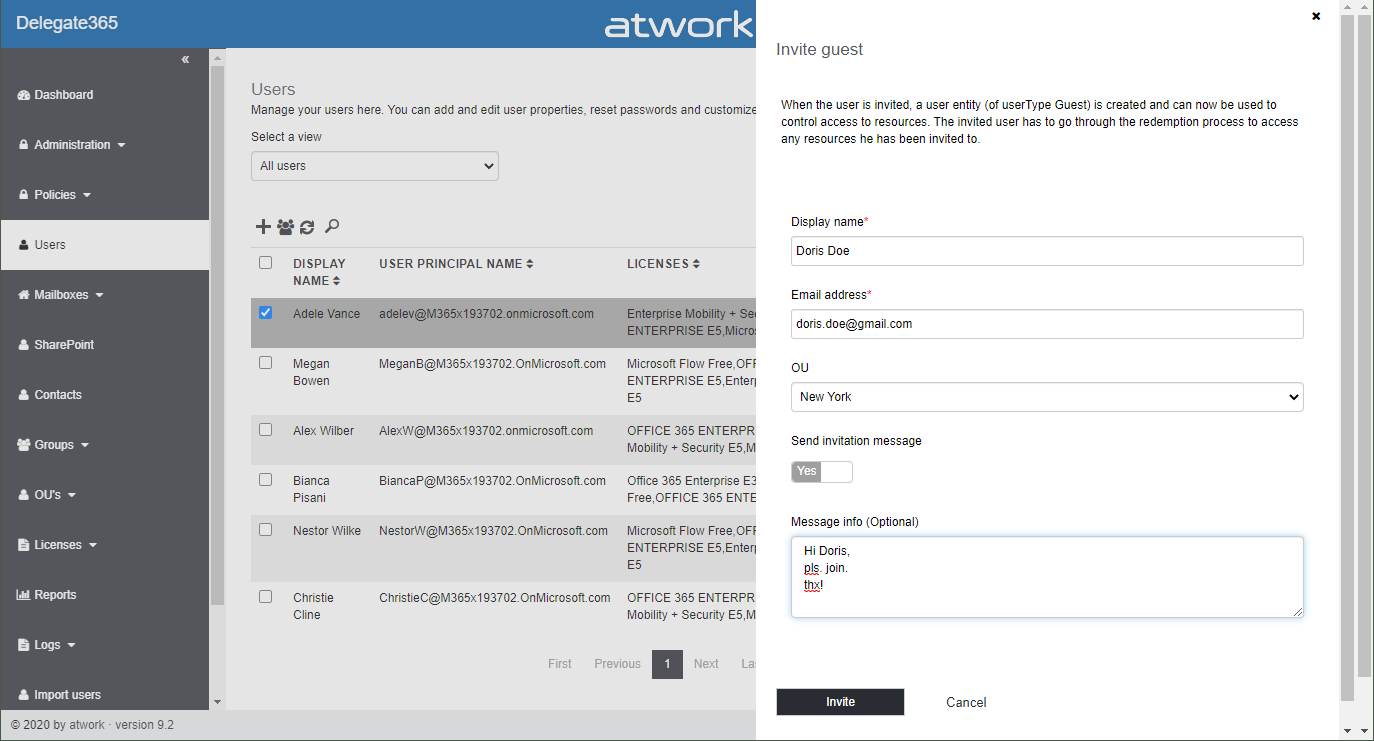Click the Invite button
The height and width of the screenshot is (741, 1374).
coord(840,702)
